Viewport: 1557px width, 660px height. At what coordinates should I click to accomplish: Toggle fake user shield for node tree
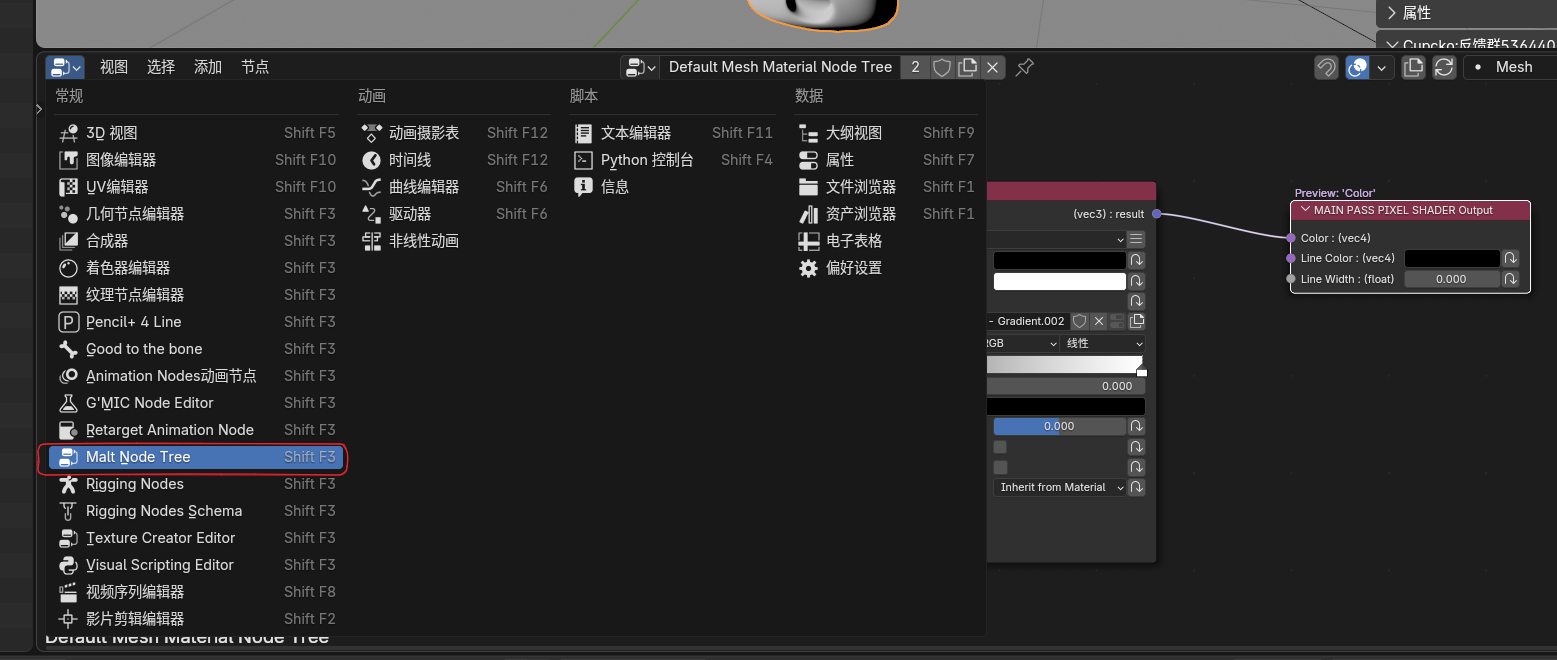pos(942,67)
